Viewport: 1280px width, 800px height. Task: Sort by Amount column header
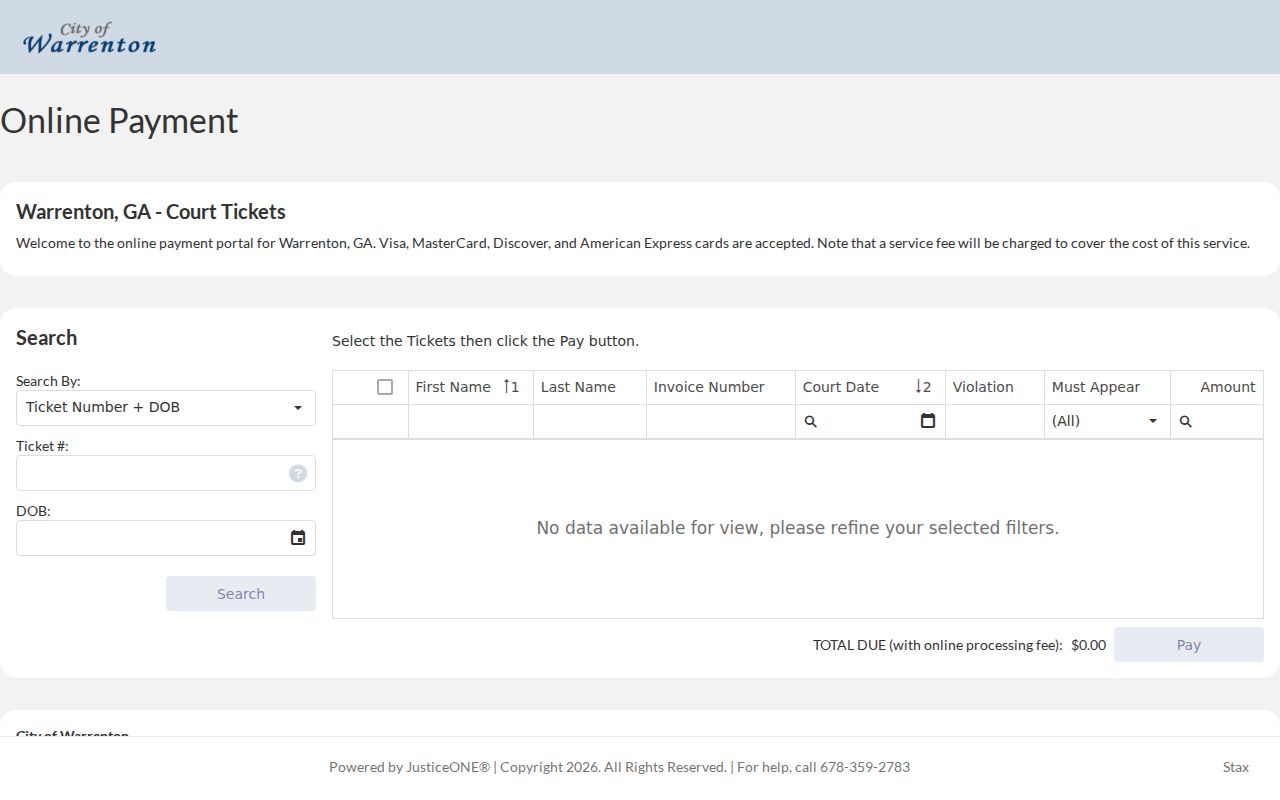pos(1217,387)
